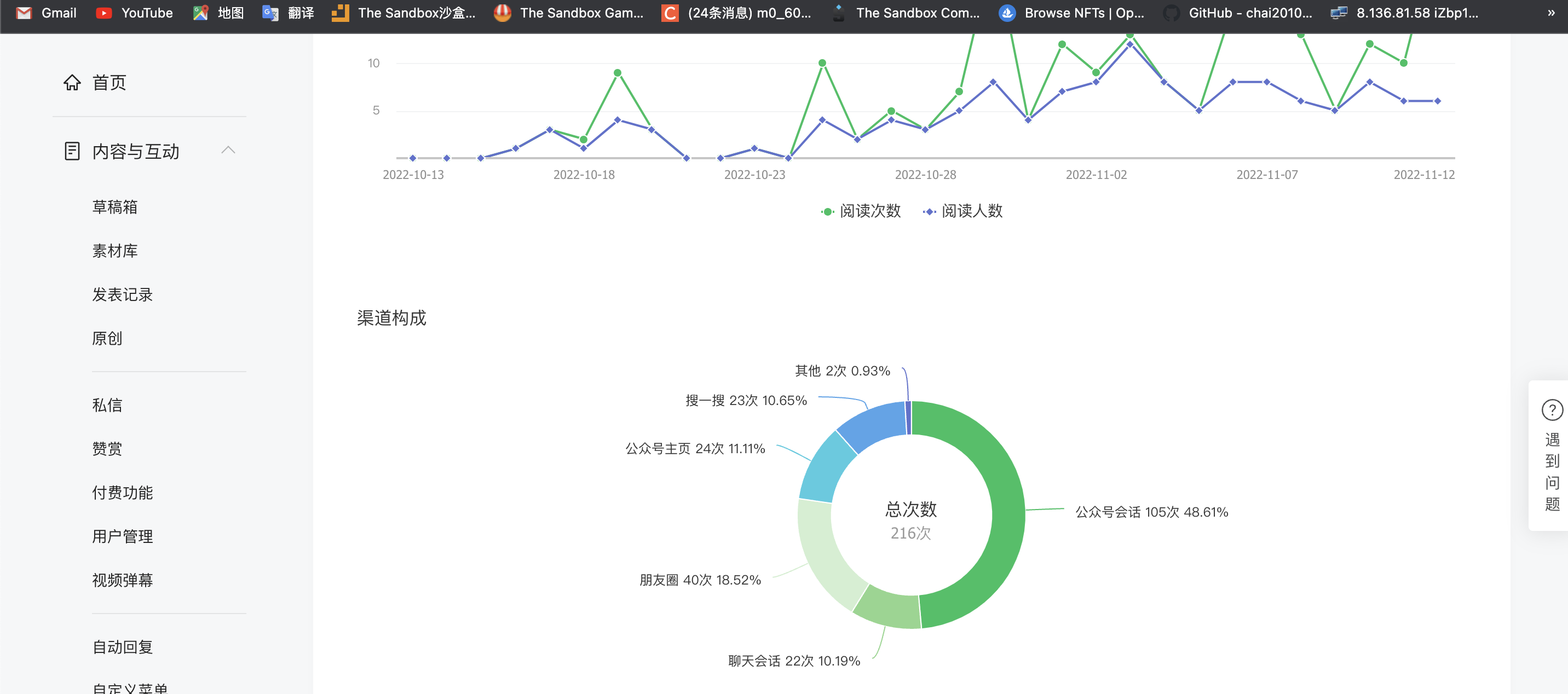Select 发表记录 menu item
This screenshot has height=694, width=1568.
(122, 294)
